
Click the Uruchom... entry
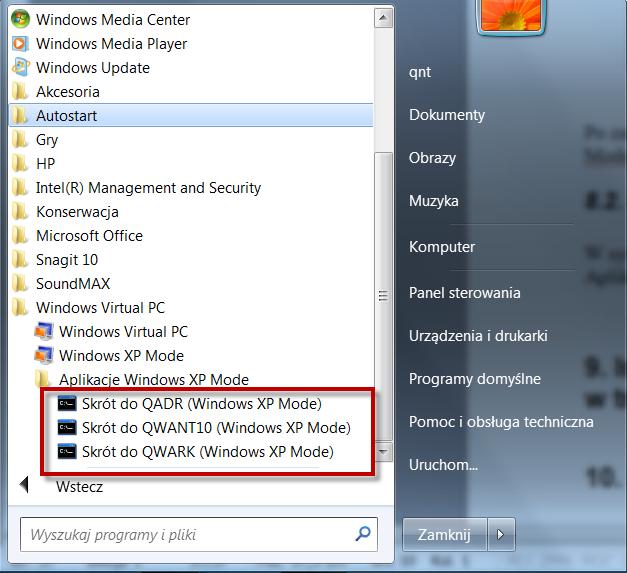(x=443, y=465)
